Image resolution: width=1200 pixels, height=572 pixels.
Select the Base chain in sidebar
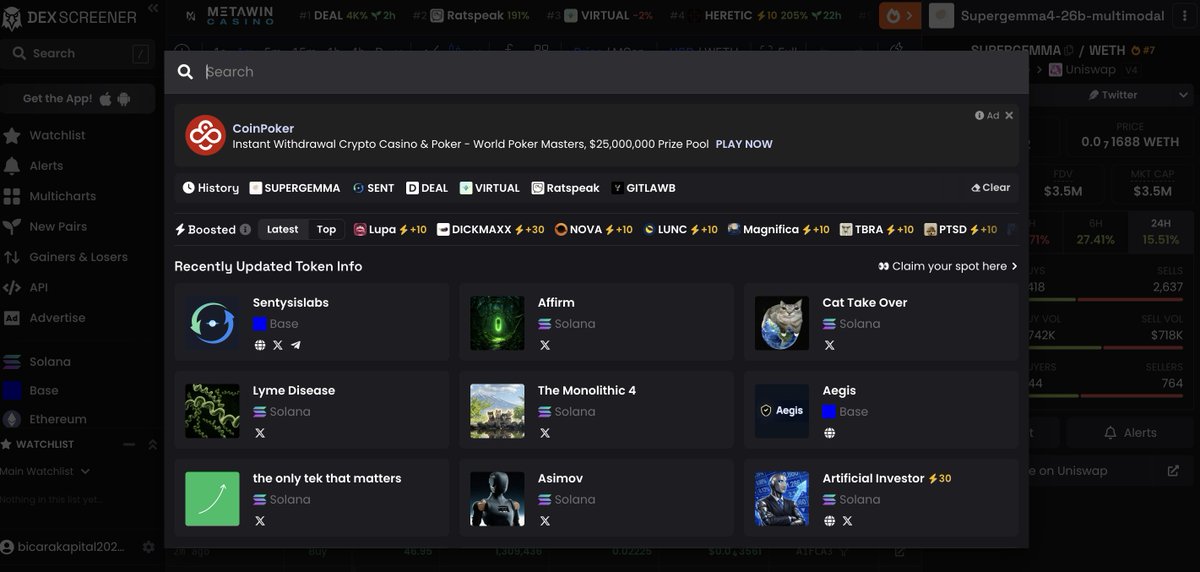[x=44, y=391]
